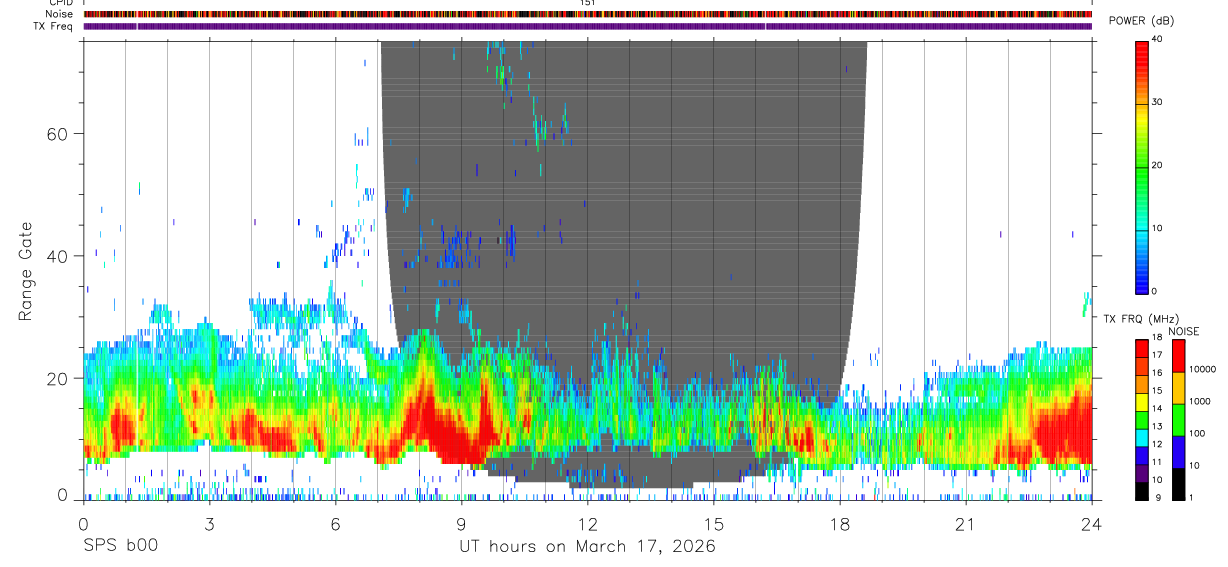Select the 3 tick on UT hours axis
Screen dimensions: 1228x567
tap(209, 524)
